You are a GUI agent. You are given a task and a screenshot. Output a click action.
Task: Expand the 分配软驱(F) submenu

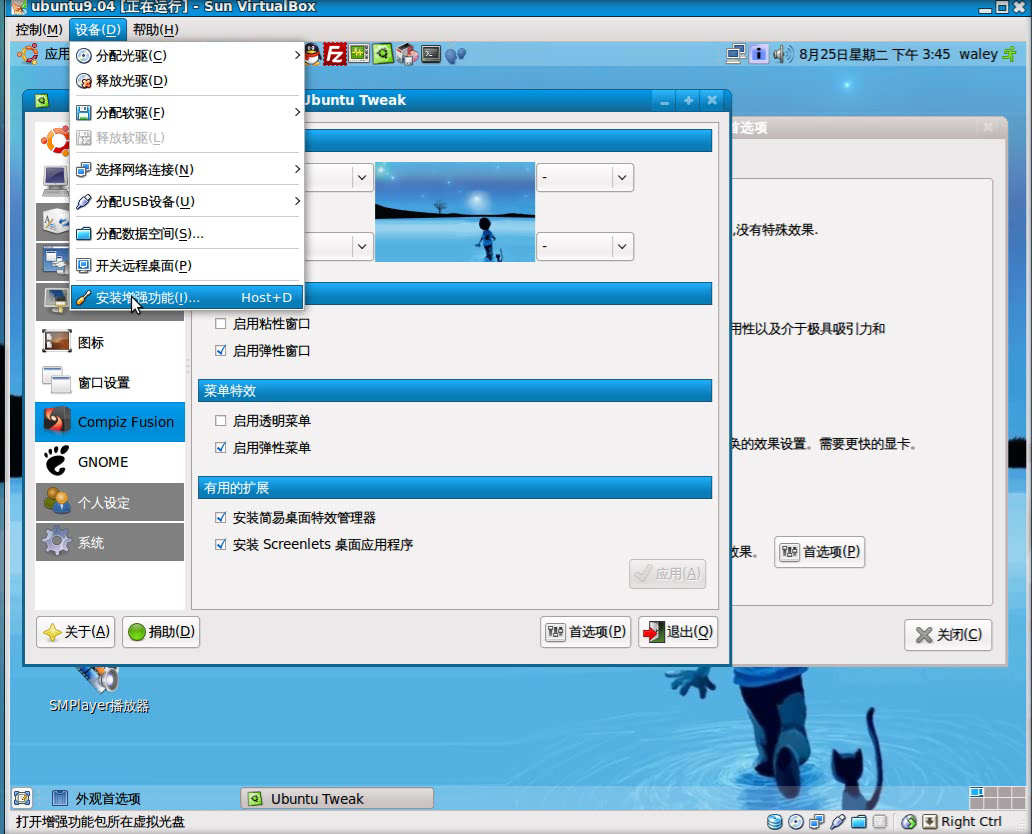pos(187,113)
